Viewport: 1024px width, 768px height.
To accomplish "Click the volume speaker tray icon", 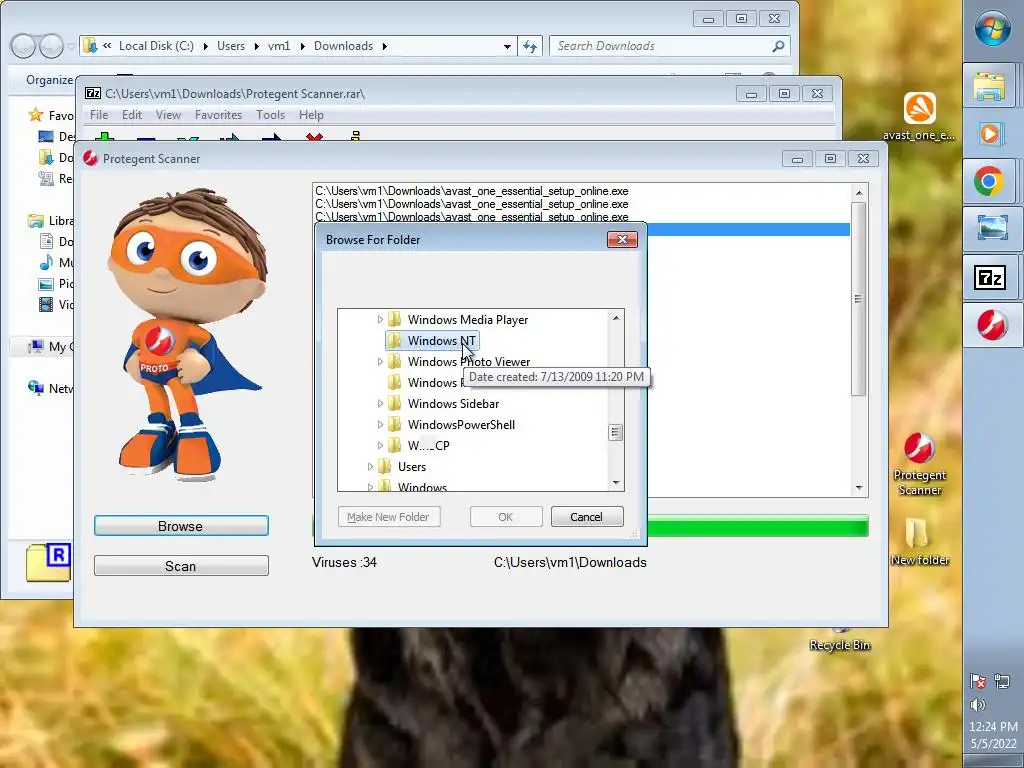I will 978,705.
